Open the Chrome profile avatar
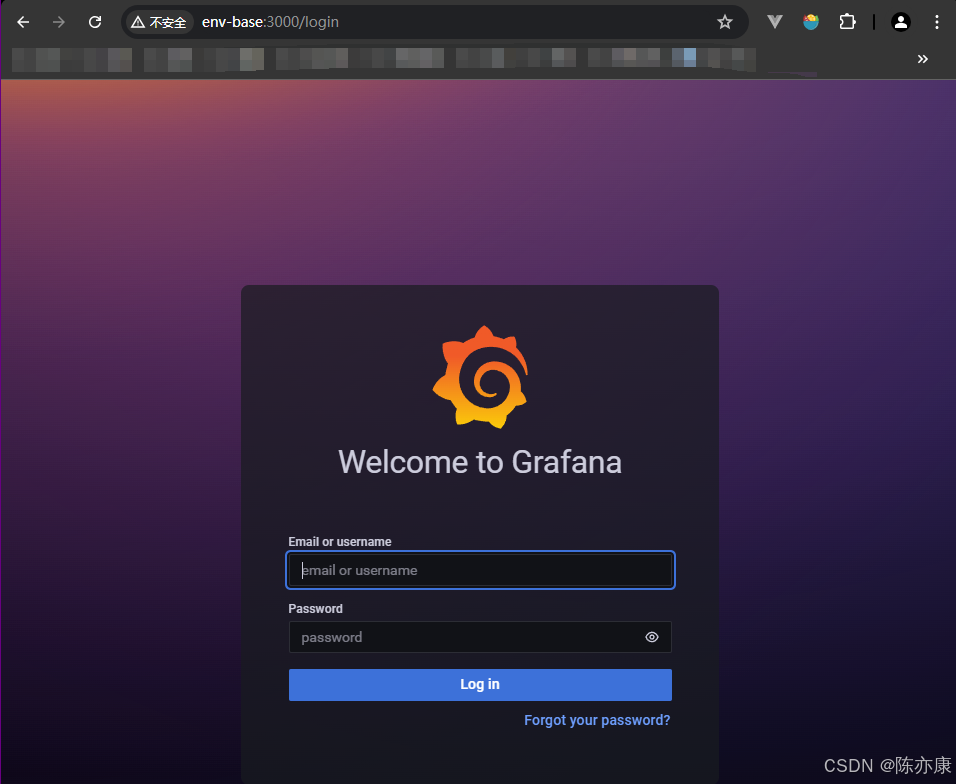Image resolution: width=956 pixels, height=784 pixels. pyautogui.click(x=901, y=23)
